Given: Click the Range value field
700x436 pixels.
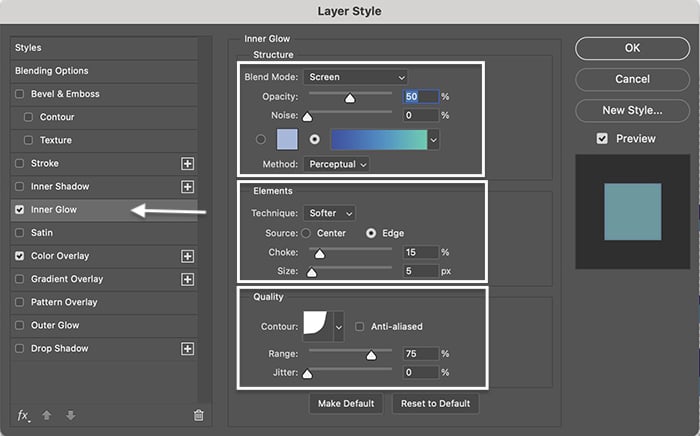Looking at the screenshot, I should coord(421,353).
